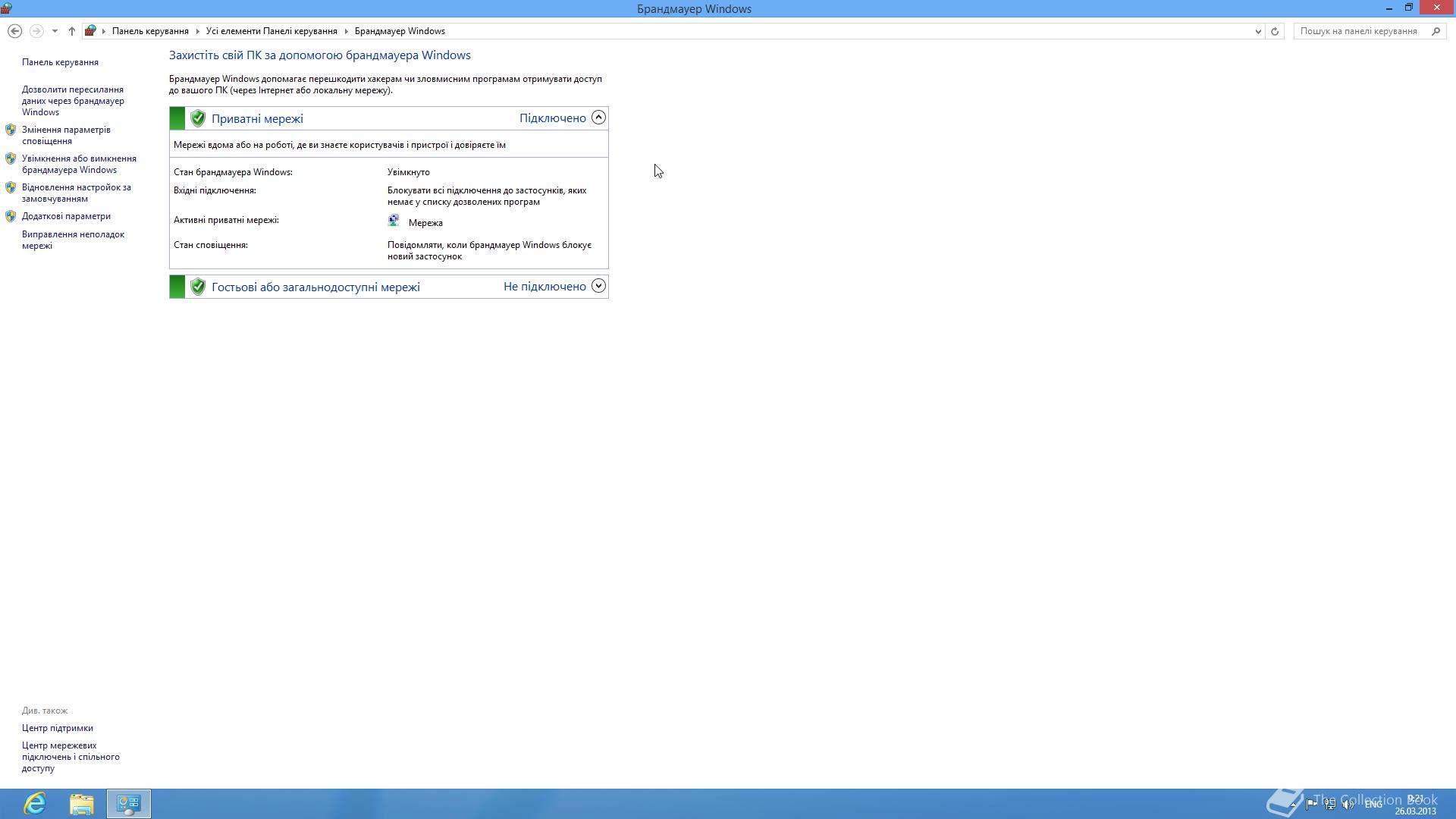Minimize the Брандмауер Windows window
Screen dimensions: 1456x819
click(1389, 8)
